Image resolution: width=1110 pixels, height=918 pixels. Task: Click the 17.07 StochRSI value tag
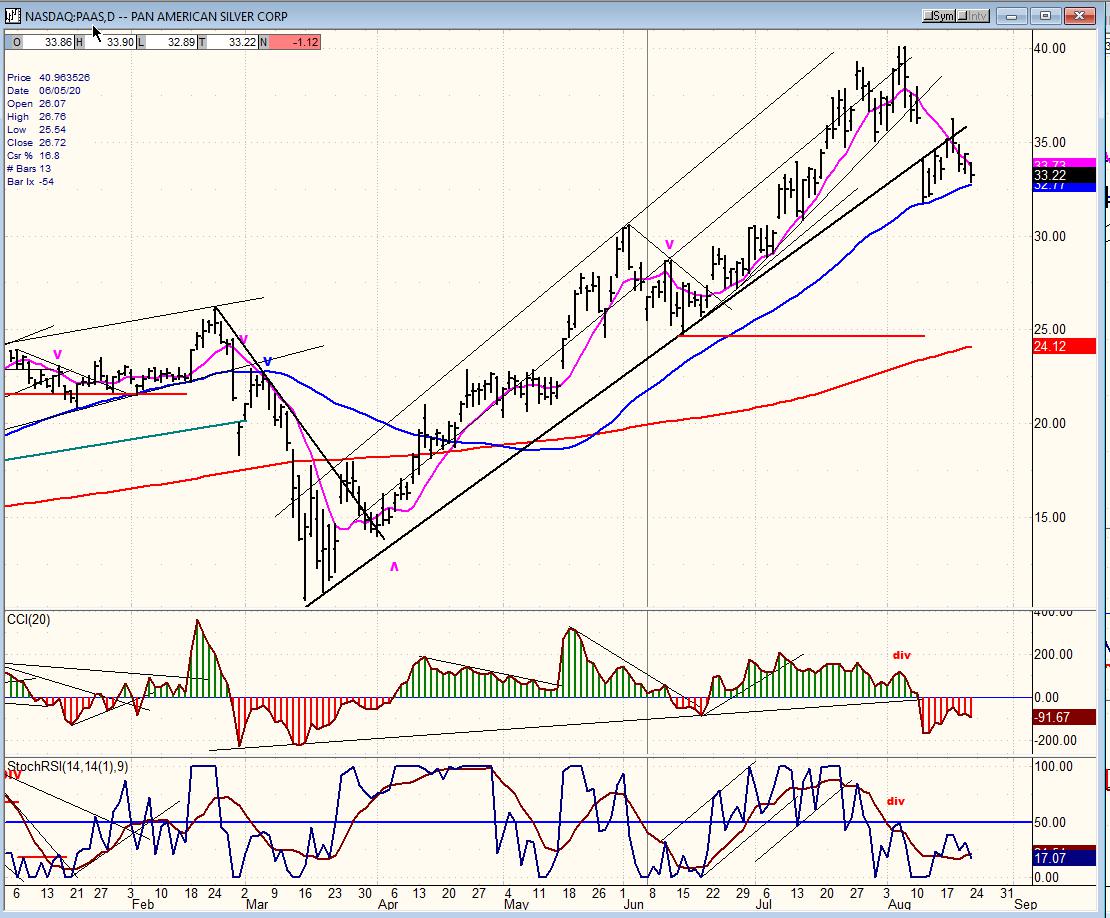(x=1063, y=859)
